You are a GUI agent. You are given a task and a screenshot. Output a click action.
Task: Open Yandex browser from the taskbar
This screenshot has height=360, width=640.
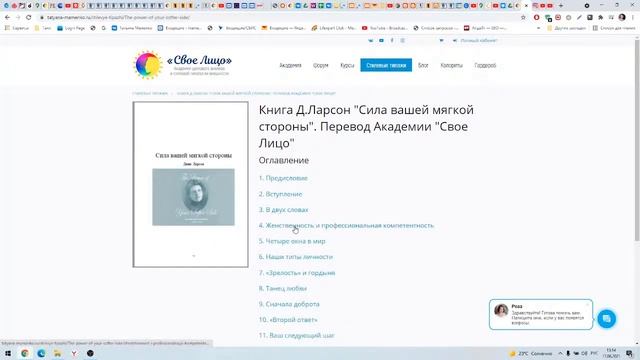tap(74, 353)
